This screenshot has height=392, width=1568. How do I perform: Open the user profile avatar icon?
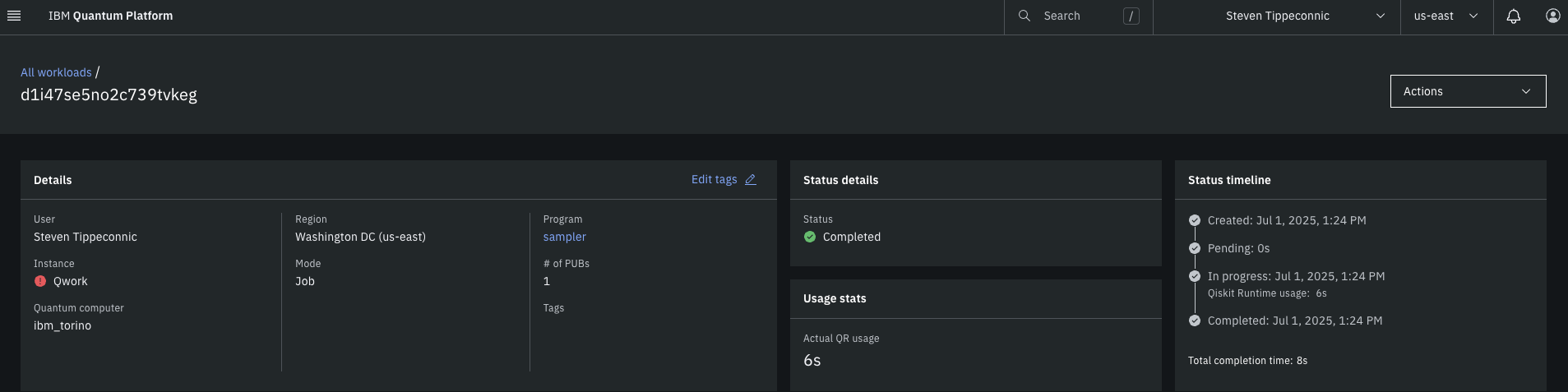click(1552, 16)
